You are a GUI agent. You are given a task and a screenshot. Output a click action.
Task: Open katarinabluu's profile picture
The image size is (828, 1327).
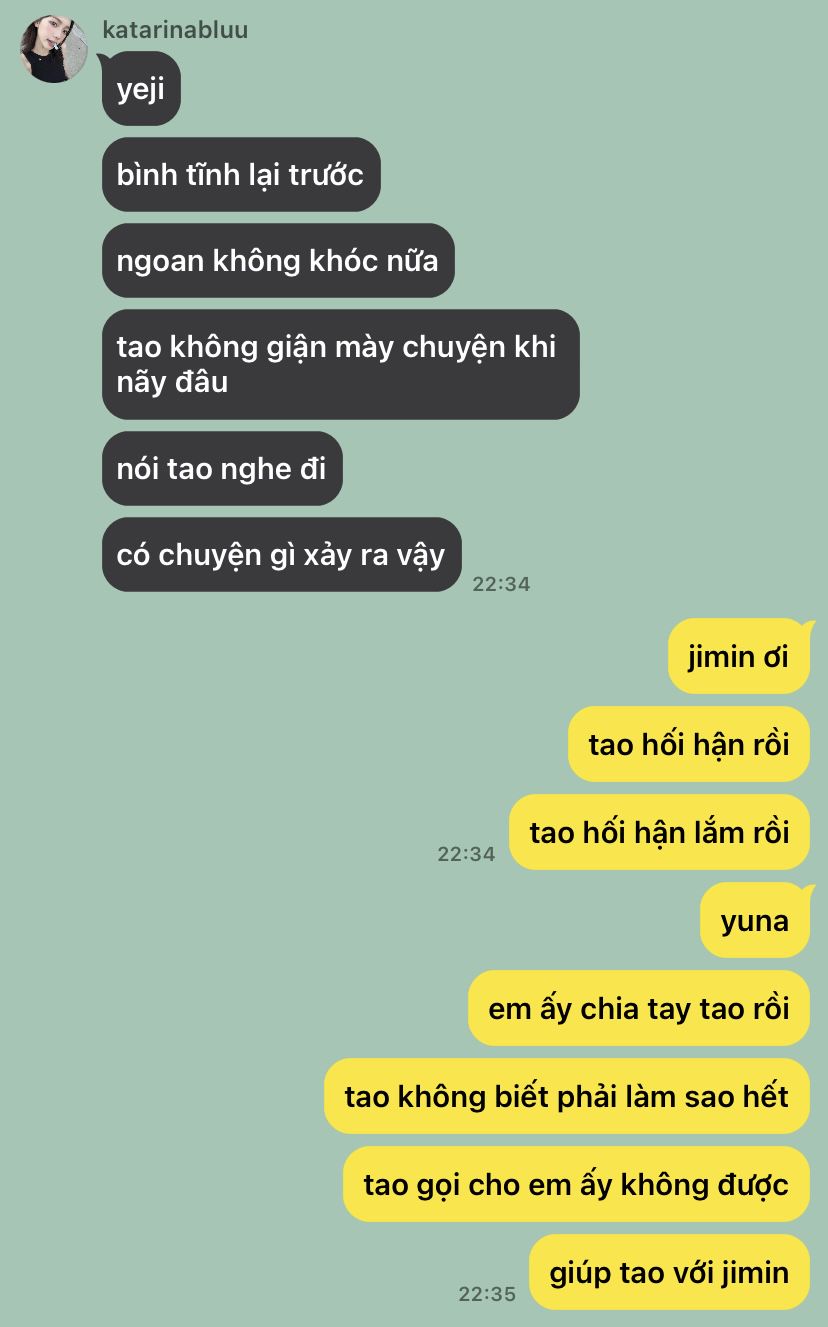pos(54,49)
